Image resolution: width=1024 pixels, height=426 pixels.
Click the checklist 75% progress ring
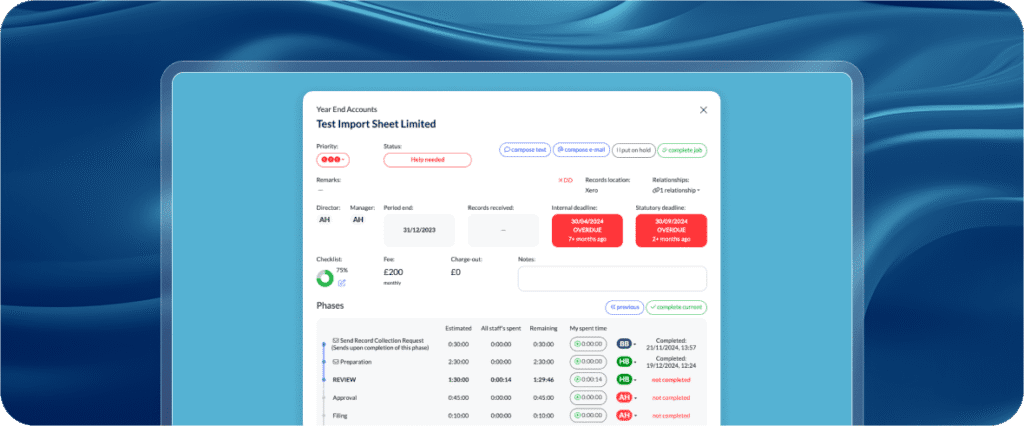(x=325, y=277)
